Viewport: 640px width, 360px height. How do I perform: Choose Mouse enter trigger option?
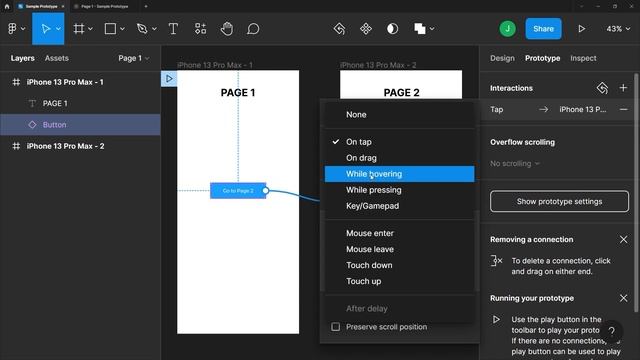[x=399, y=233]
